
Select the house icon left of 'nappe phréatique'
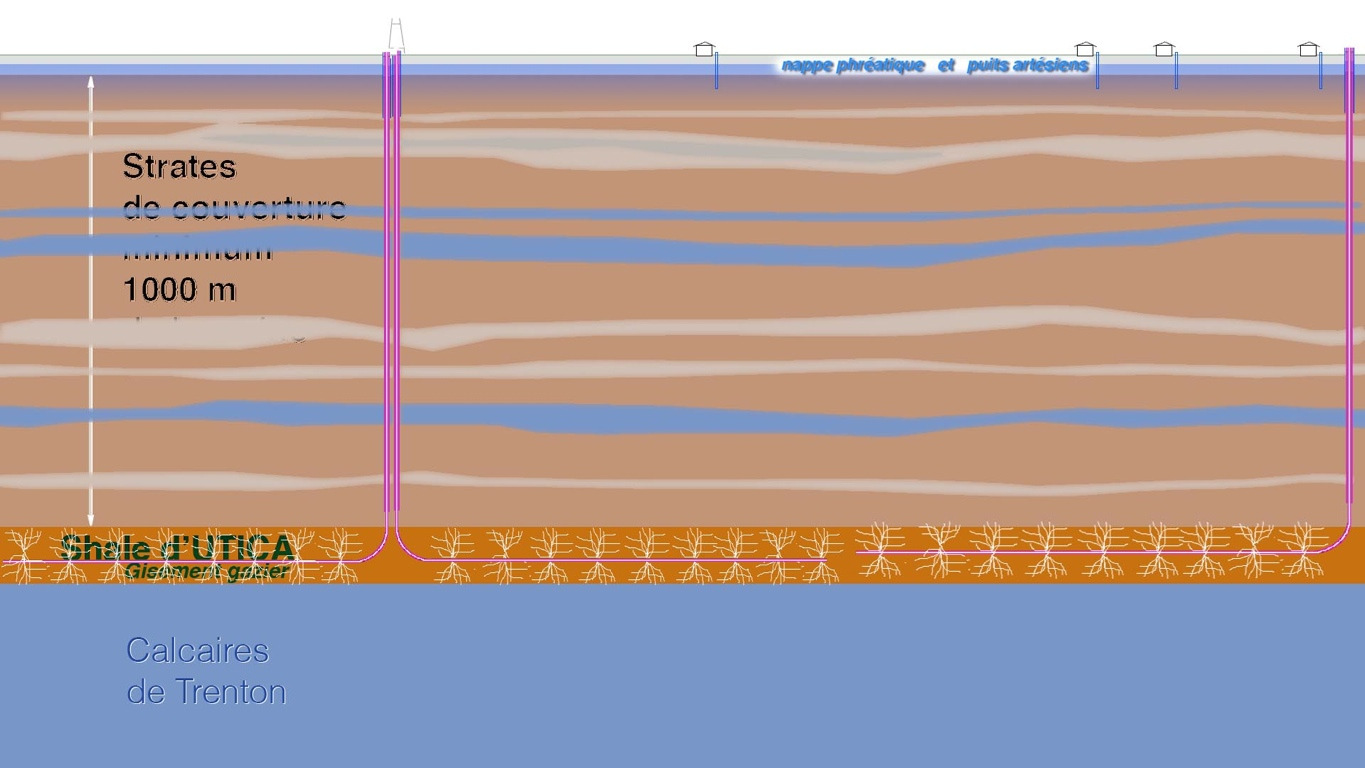704,49
